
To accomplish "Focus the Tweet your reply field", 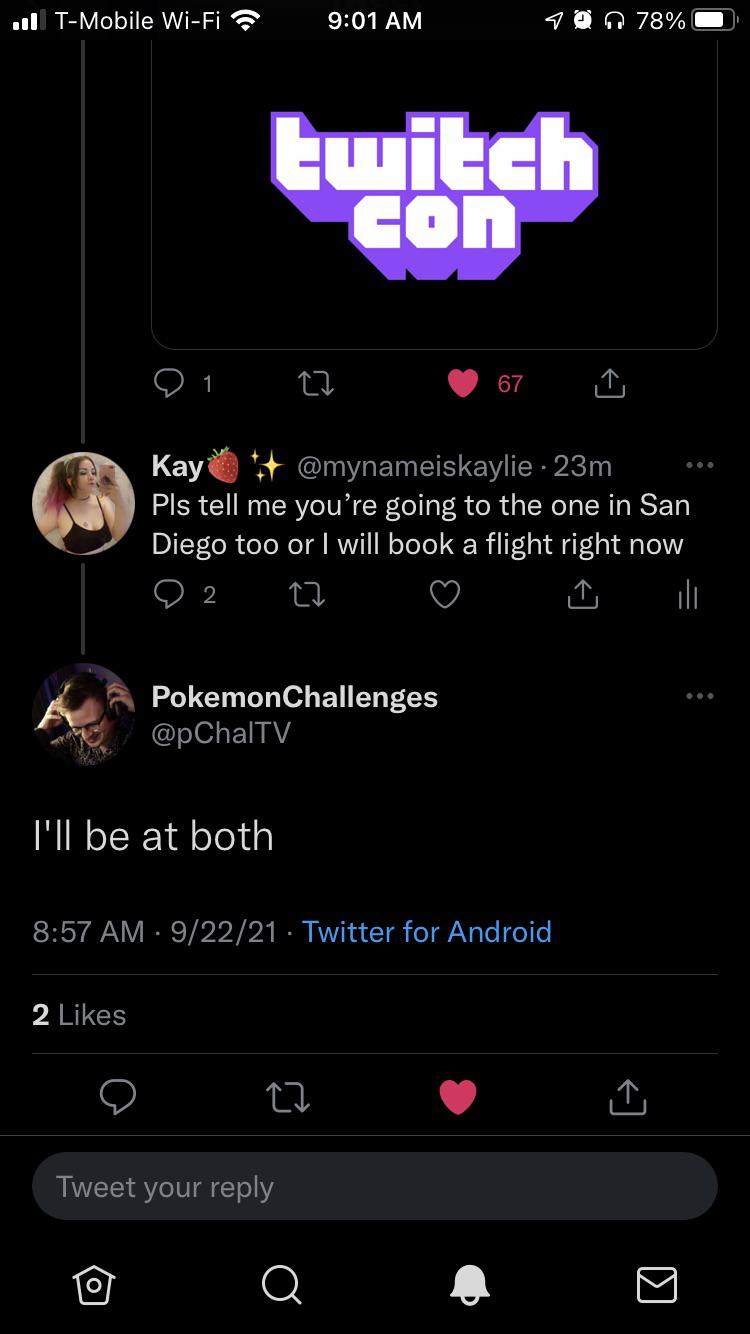I will coord(375,1187).
